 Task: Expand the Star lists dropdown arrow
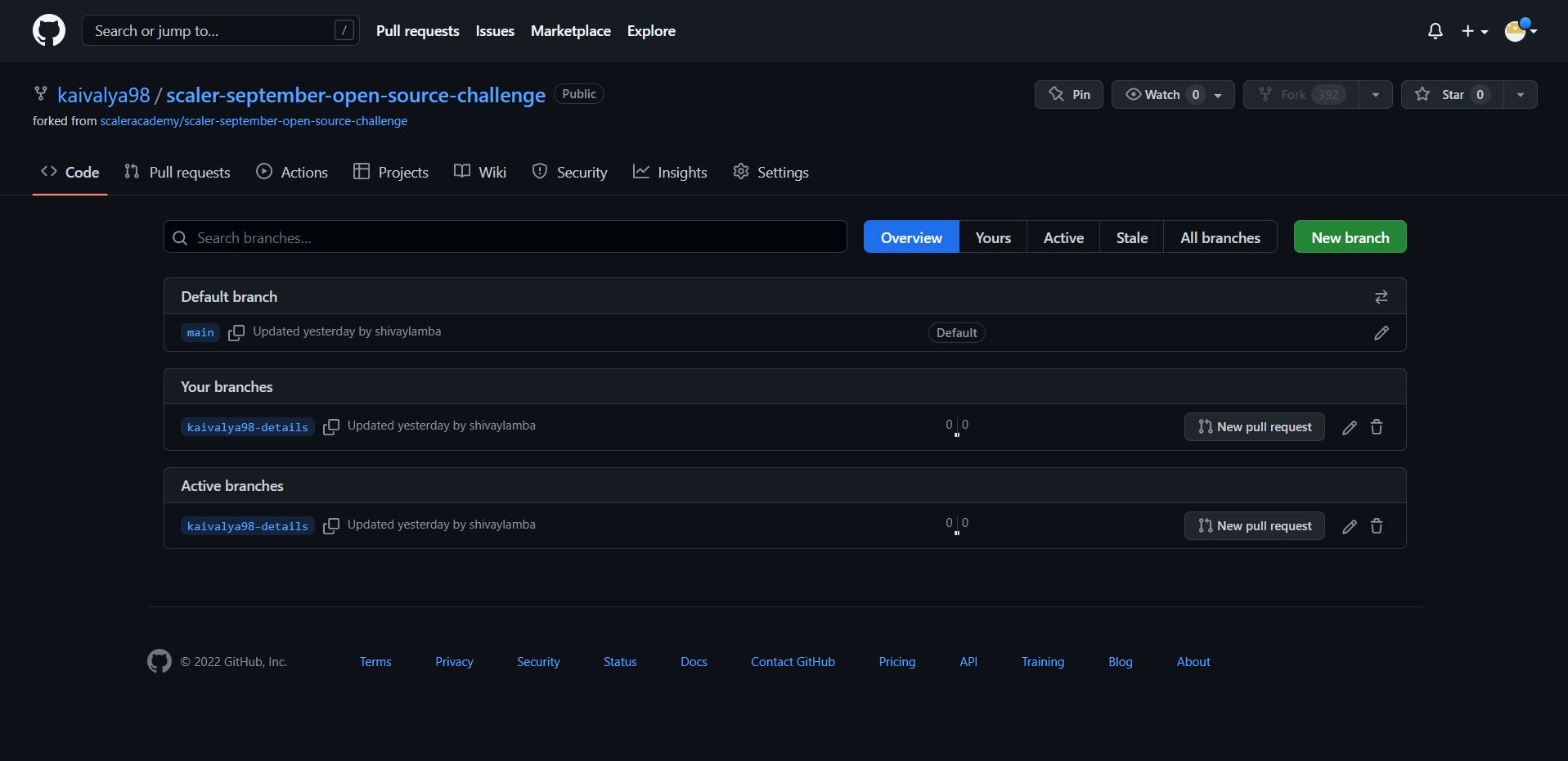pyautogui.click(x=1521, y=95)
